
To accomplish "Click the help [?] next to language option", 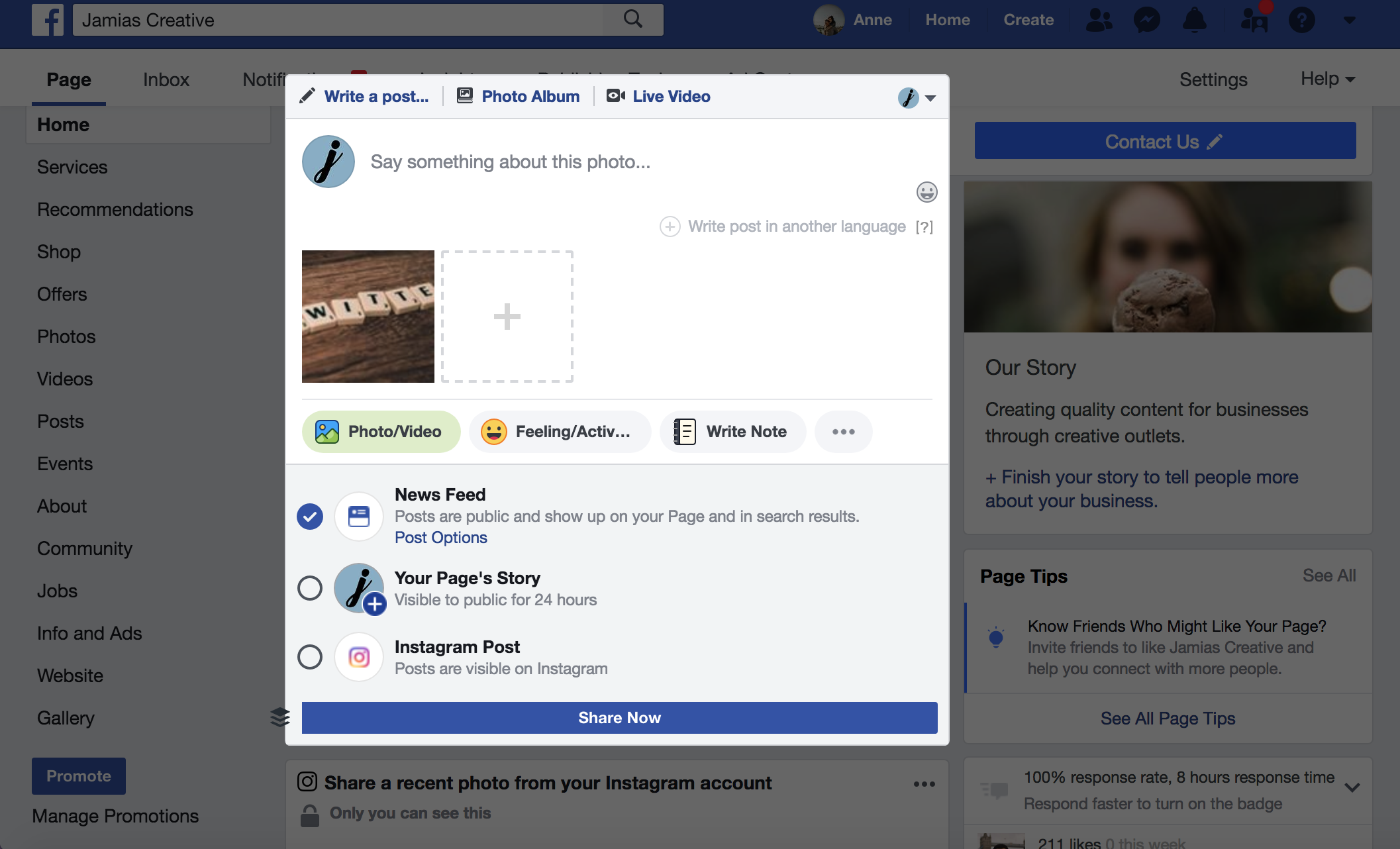I will (925, 227).
